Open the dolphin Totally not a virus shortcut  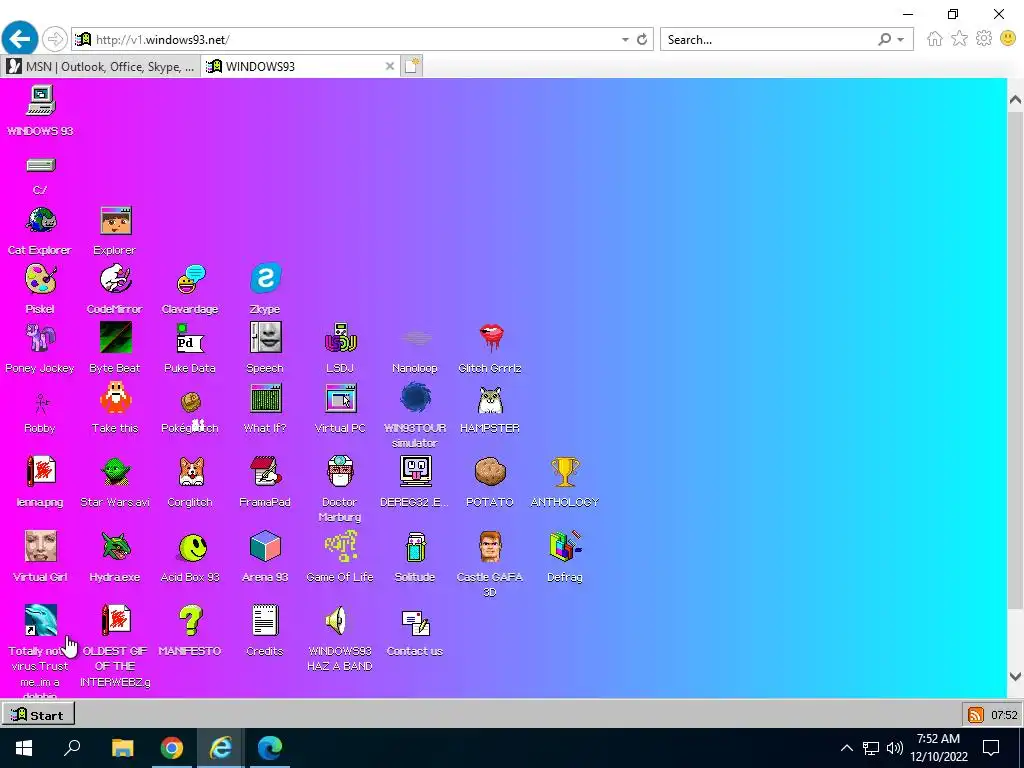coord(40,620)
